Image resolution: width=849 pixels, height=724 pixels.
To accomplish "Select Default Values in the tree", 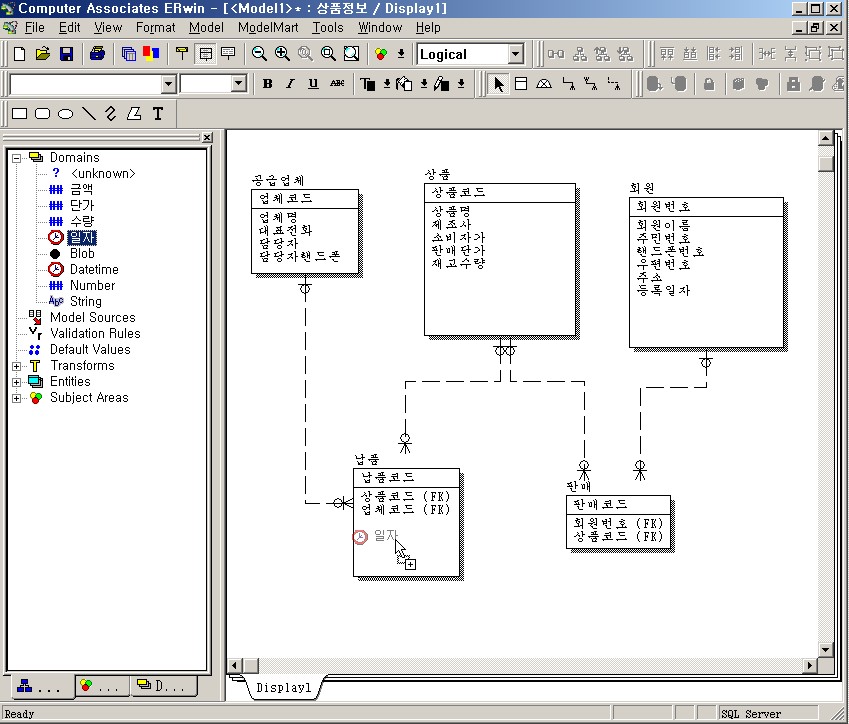I will (x=90, y=350).
